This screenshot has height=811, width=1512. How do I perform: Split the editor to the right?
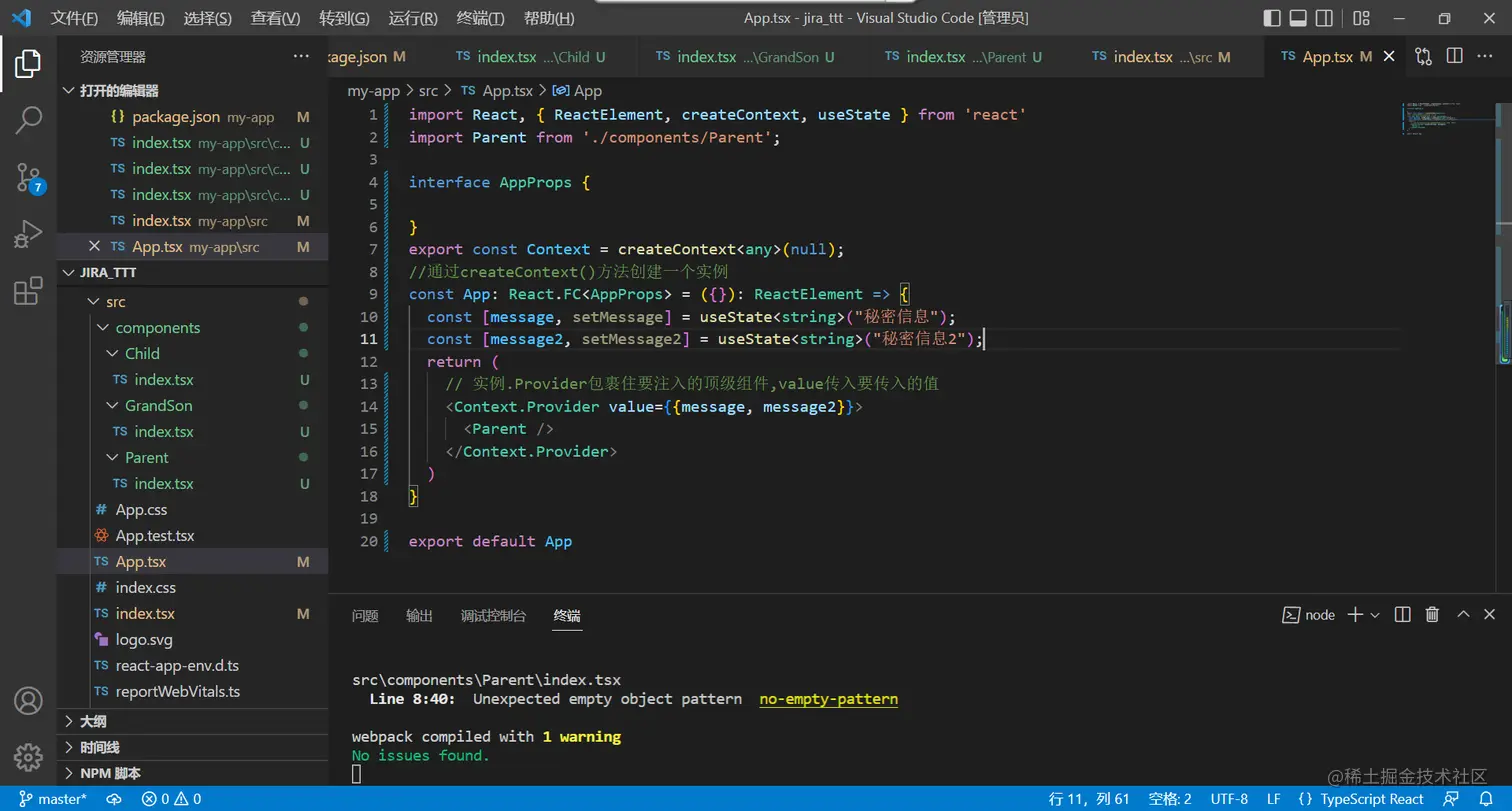click(1455, 57)
